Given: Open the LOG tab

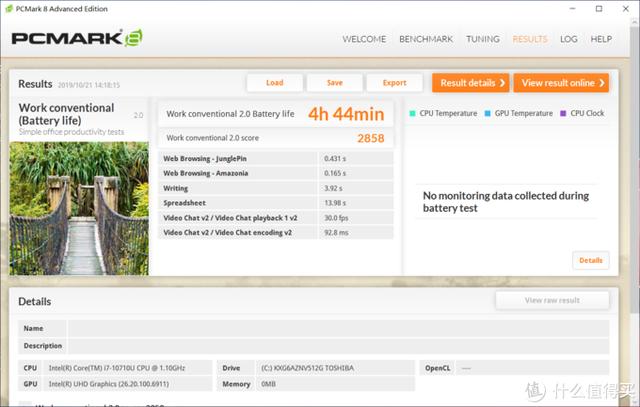Looking at the screenshot, I should (x=568, y=39).
